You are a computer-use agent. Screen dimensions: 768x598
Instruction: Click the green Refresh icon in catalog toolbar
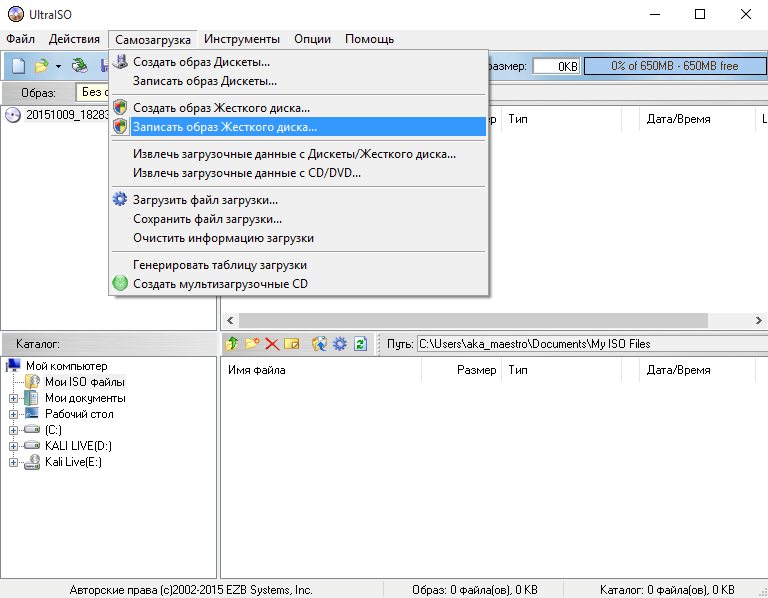point(360,344)
